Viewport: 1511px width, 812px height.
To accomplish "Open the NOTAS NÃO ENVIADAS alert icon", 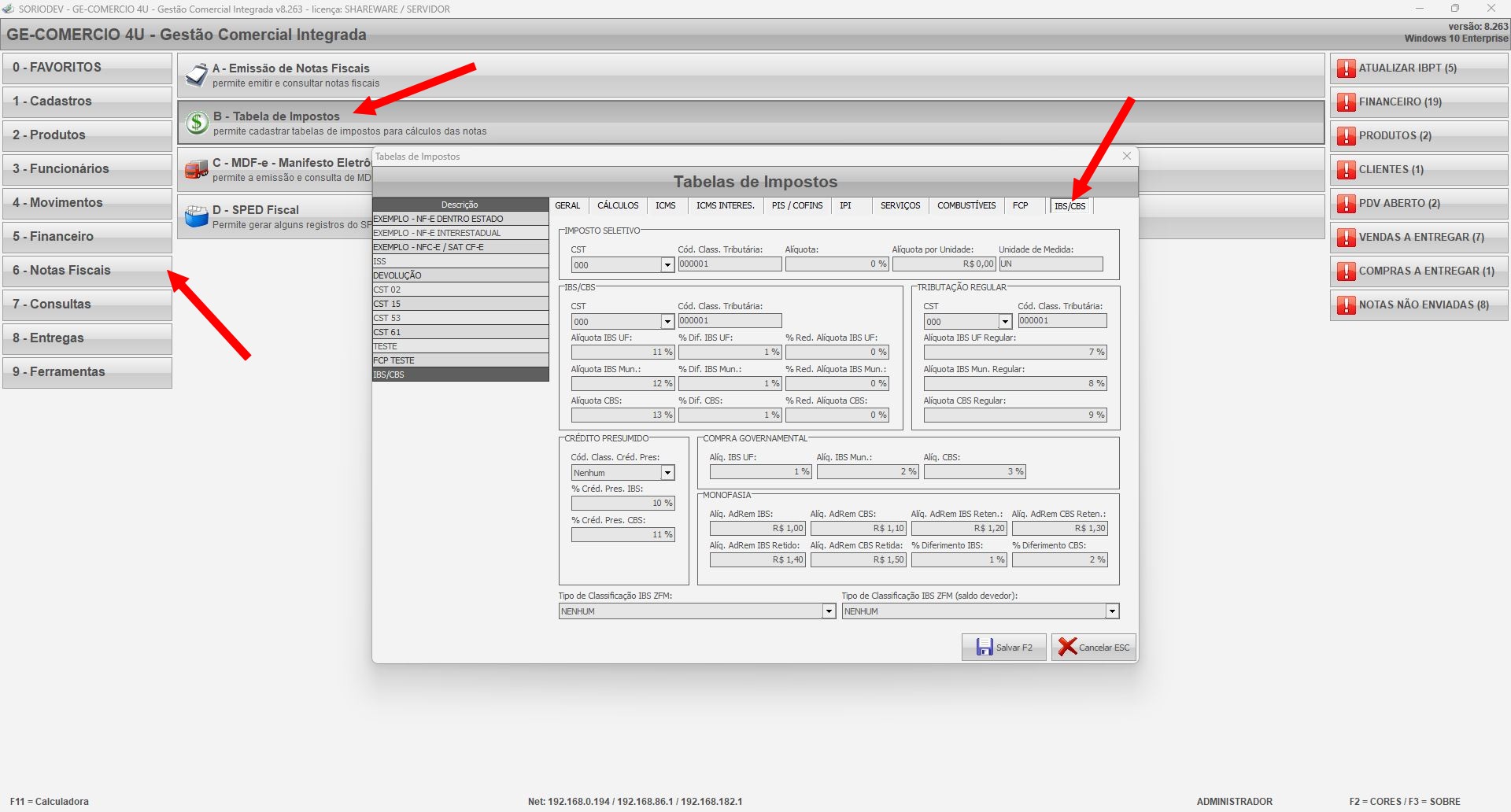I will click(x=1347, y=305).
